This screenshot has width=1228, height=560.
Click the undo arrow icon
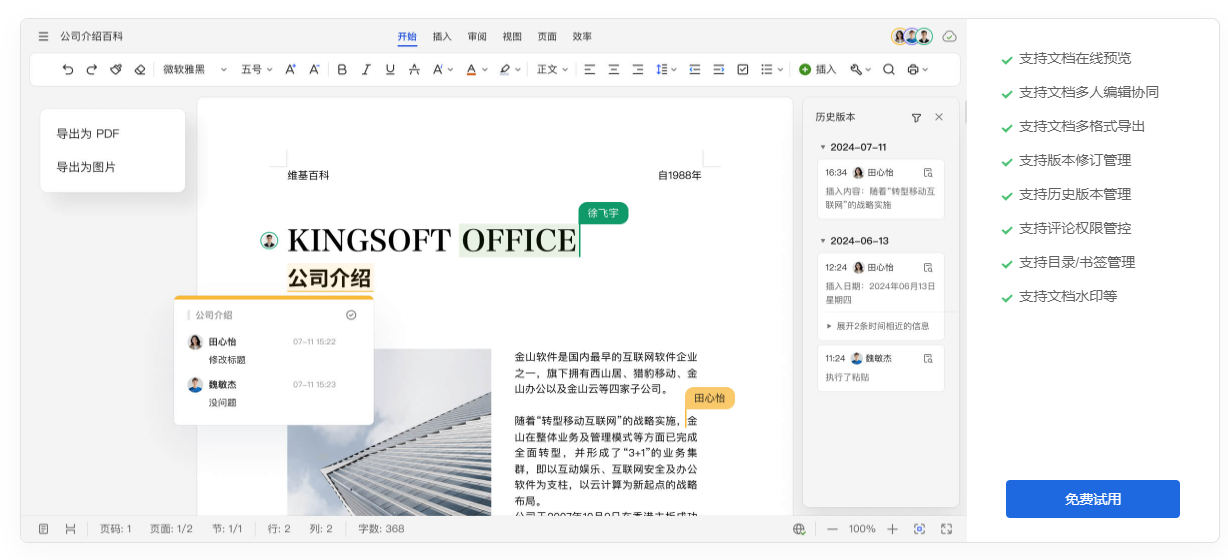coord(68,70)
